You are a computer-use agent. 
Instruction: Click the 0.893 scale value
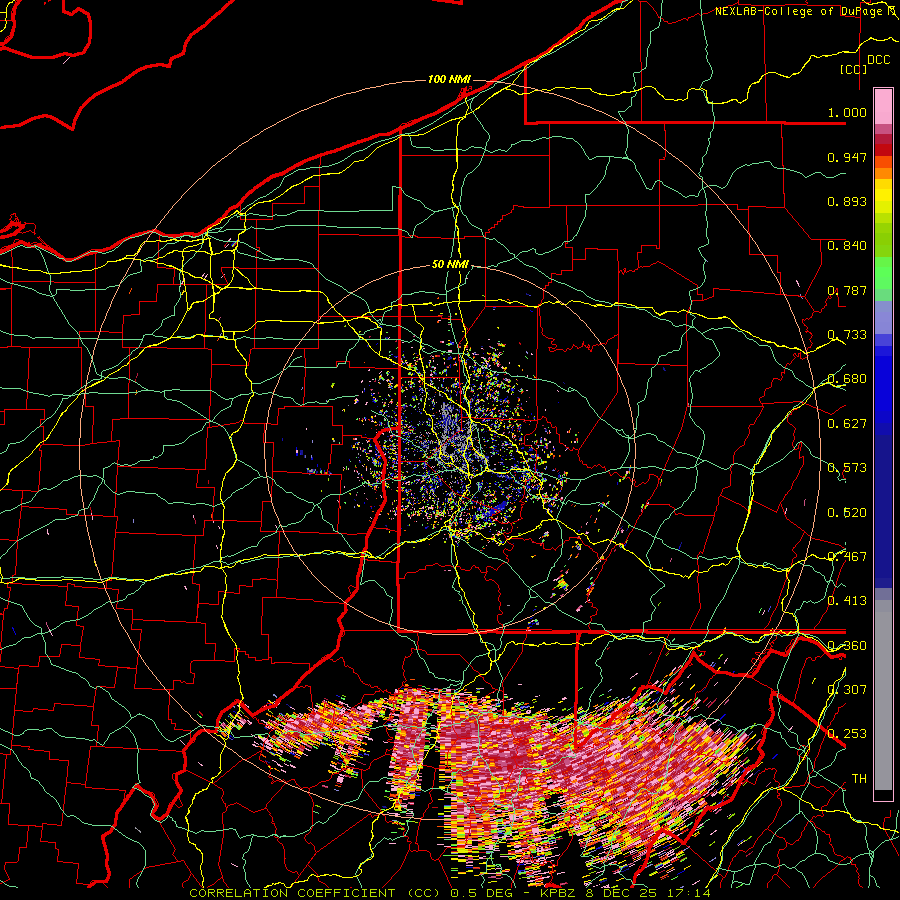tap(847, 201)
